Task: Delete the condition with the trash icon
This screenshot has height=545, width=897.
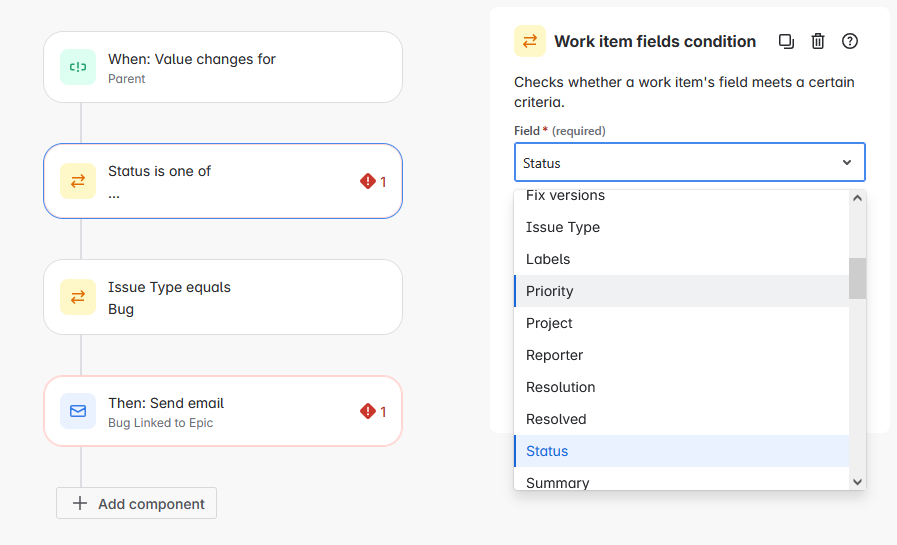Action: (x=818, y=41)
